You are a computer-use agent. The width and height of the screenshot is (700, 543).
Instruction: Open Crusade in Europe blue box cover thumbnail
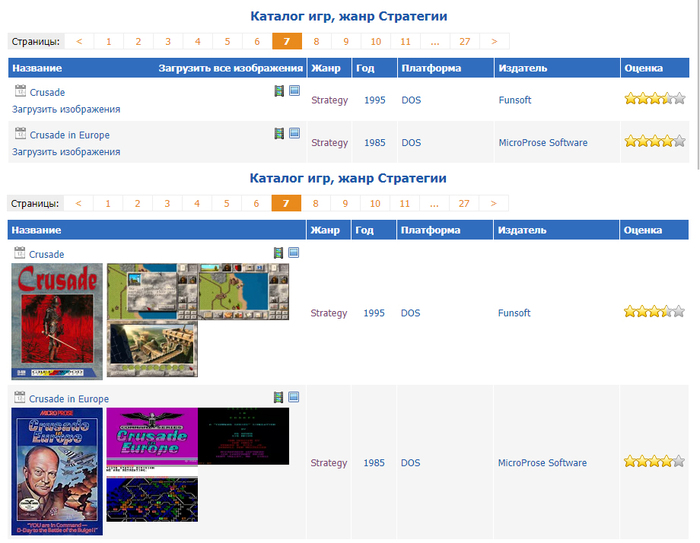57,471
